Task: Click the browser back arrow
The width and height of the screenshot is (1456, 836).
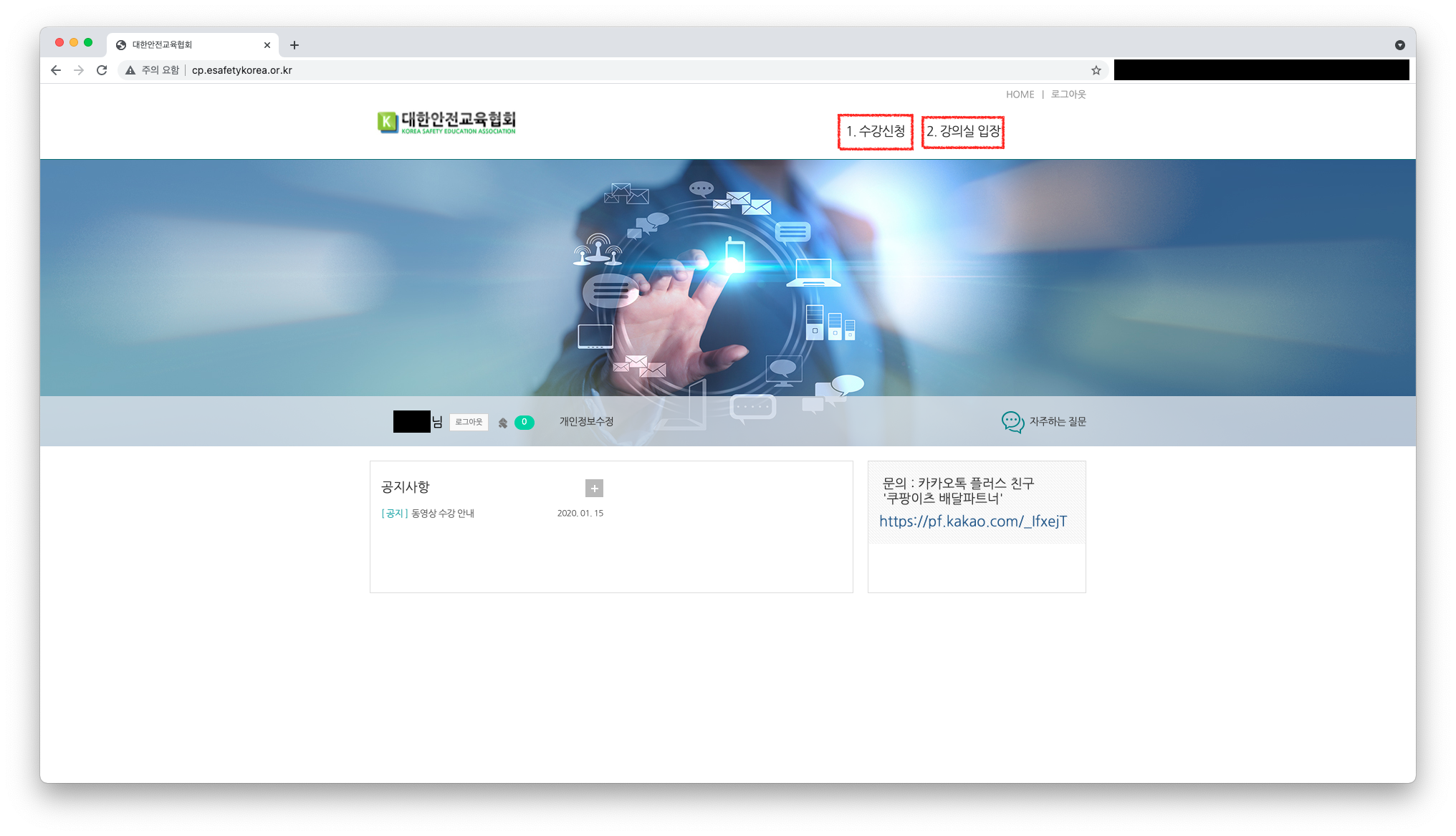Action: pos(56,70)
